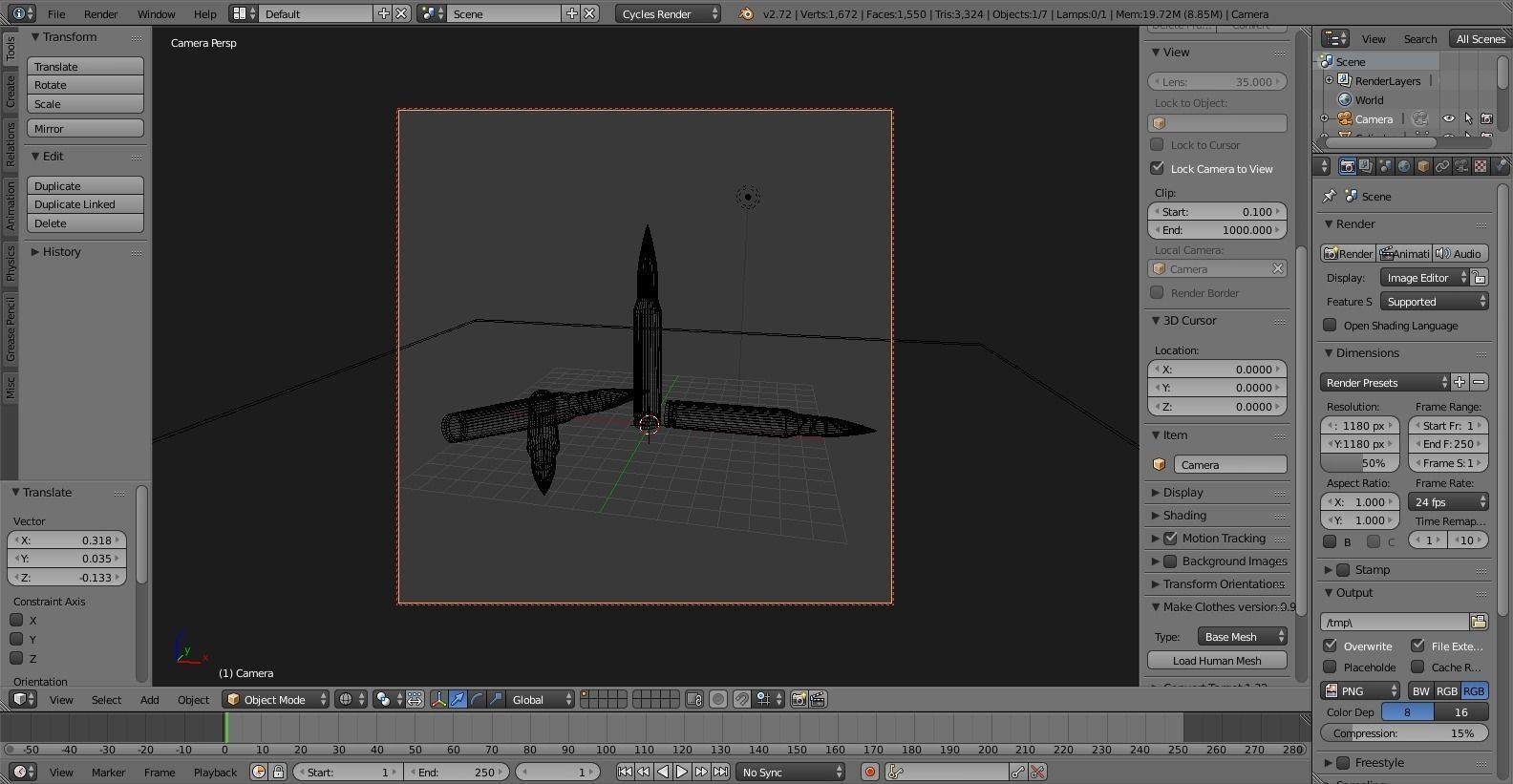The width and height of the screenshot is (1513, 784).
Task: Open the Global transform orientation dropdown
Action: coord(541,700)
